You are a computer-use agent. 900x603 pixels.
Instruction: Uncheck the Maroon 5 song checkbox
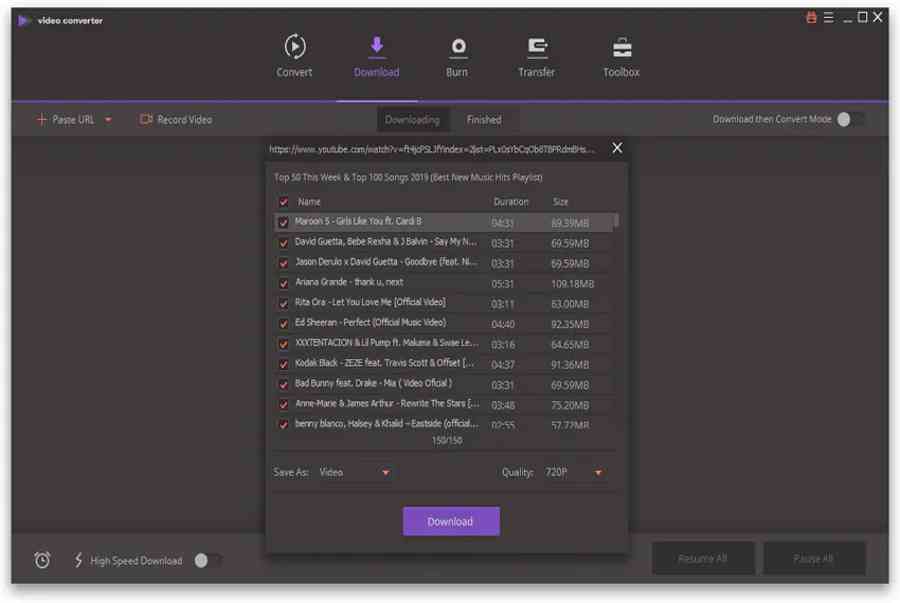coord(283,222)
